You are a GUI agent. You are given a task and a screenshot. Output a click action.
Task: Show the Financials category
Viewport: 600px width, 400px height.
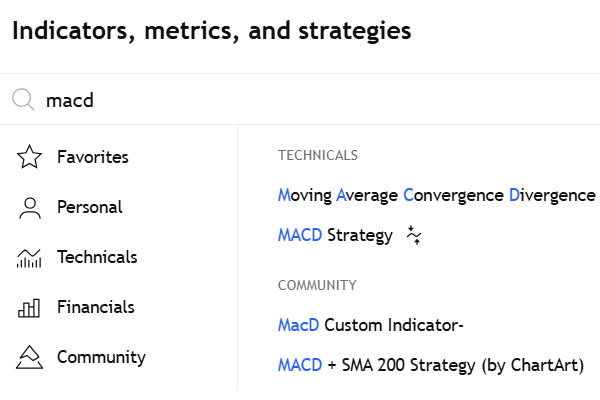tap(95, 307)
